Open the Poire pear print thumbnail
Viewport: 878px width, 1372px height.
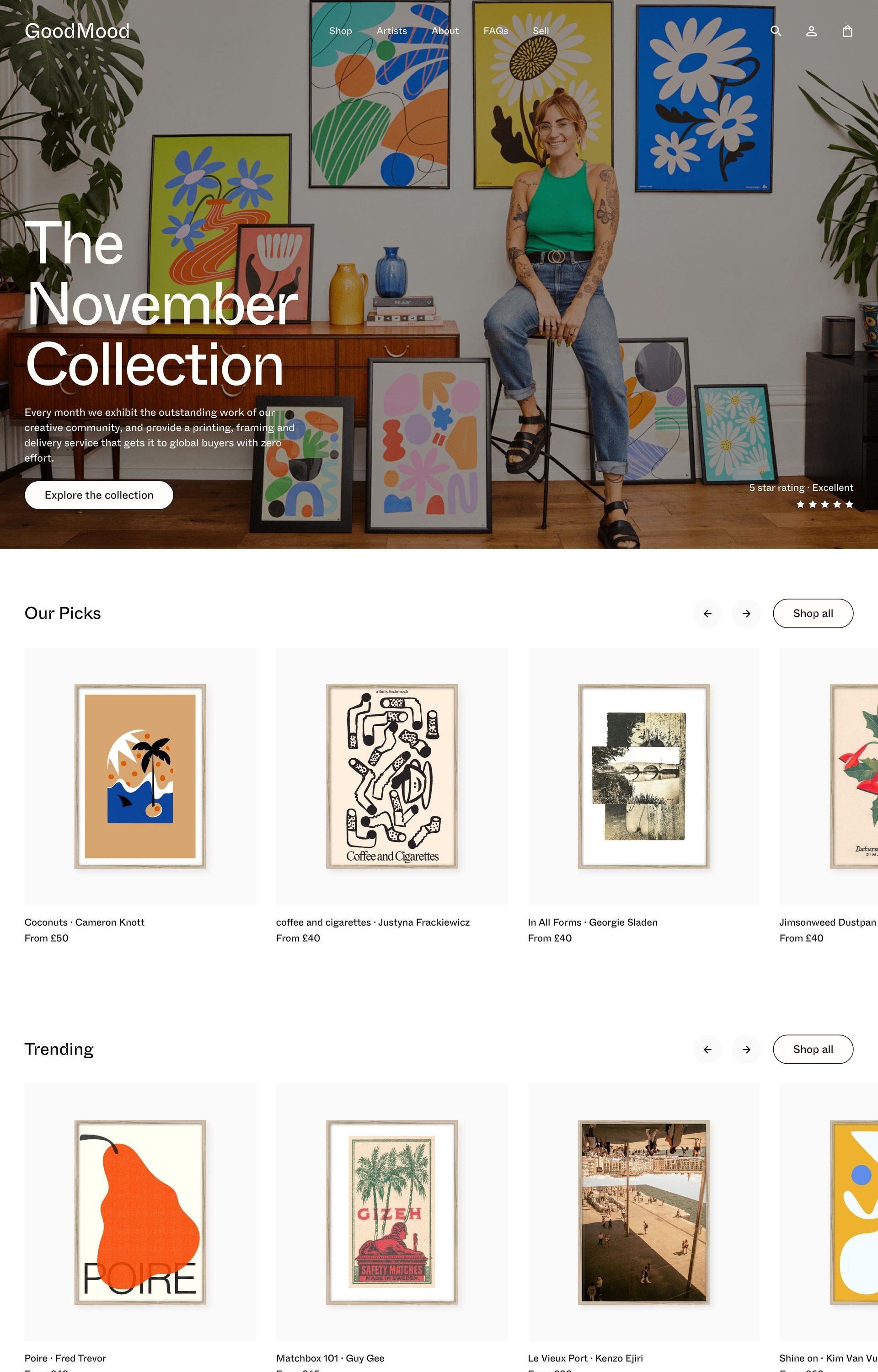140,1212
